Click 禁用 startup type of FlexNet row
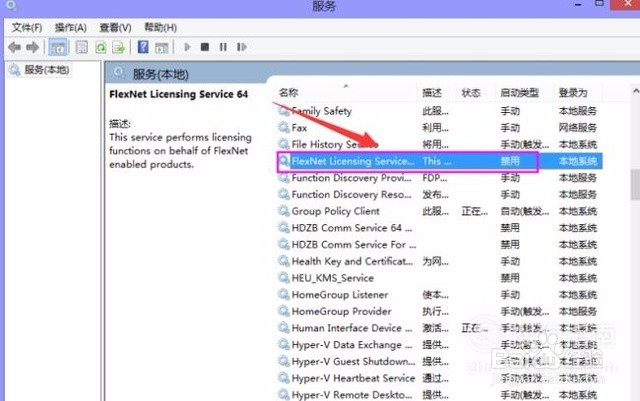The width and height of the screenshot is (640, 401). [510, 161]
